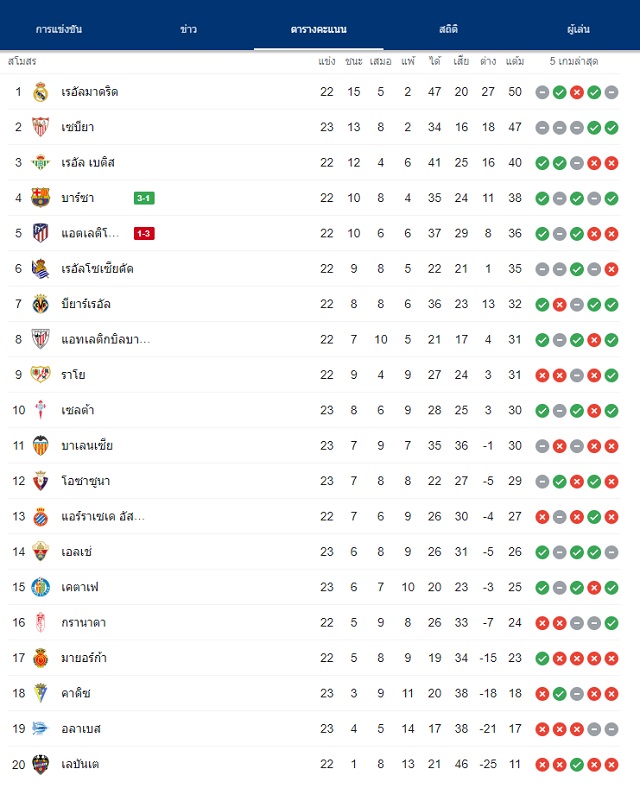
Task: Select the ตารางคะแนน tab
Action: click(x=318, y=29)
